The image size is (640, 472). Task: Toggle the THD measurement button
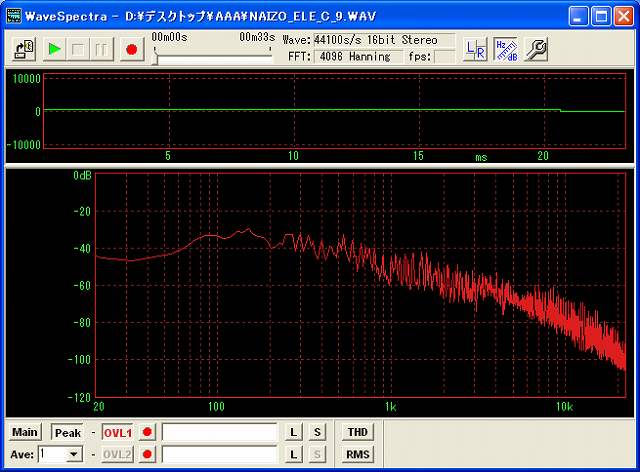click(358, 432)
